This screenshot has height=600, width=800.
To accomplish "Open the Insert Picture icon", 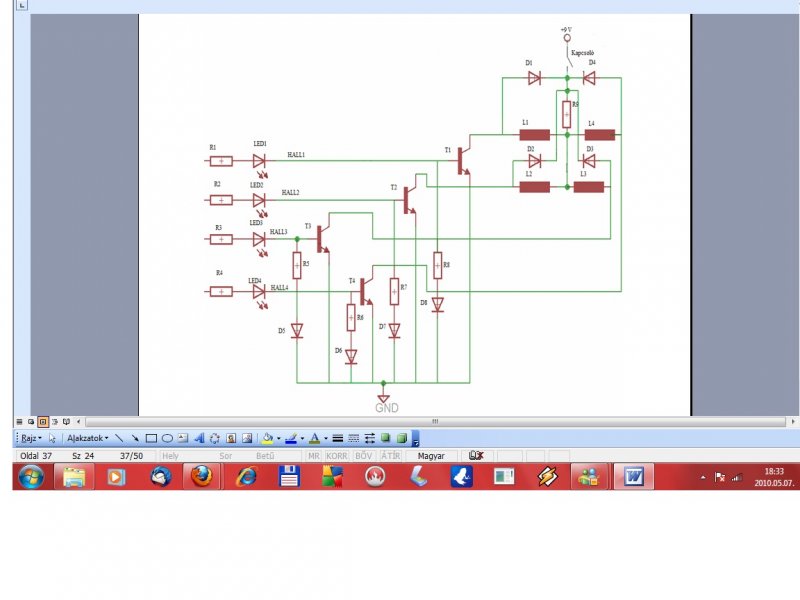I will click(247, 438).
